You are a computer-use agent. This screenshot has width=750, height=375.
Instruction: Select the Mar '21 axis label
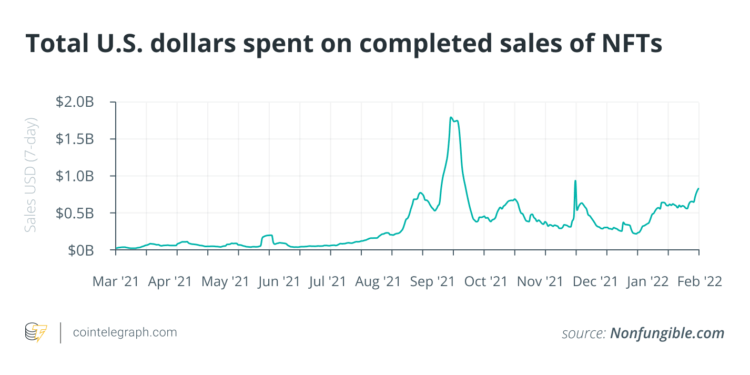click(x=115, y=282)
